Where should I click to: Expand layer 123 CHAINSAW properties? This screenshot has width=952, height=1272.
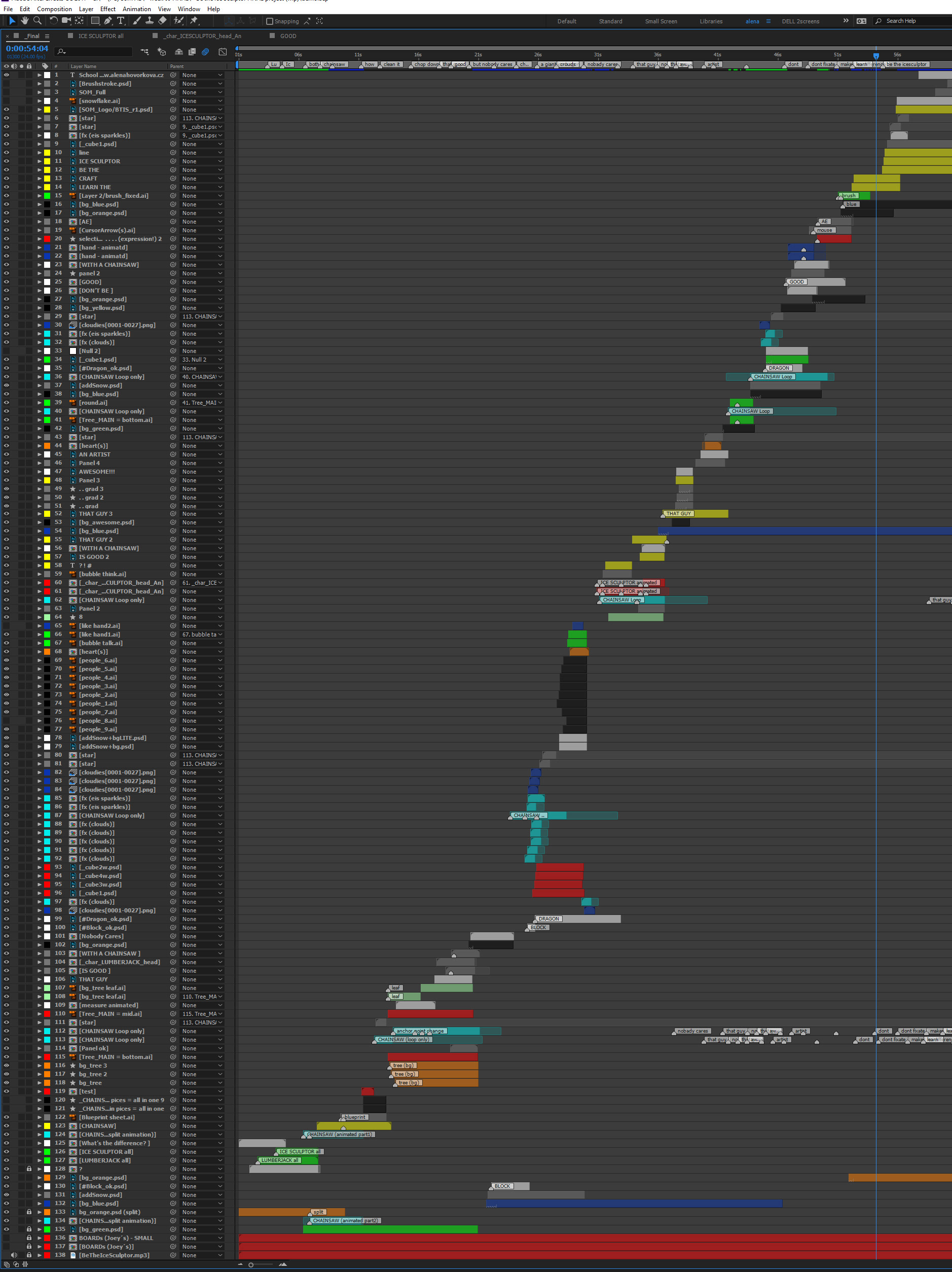(x=39, y=1126)
